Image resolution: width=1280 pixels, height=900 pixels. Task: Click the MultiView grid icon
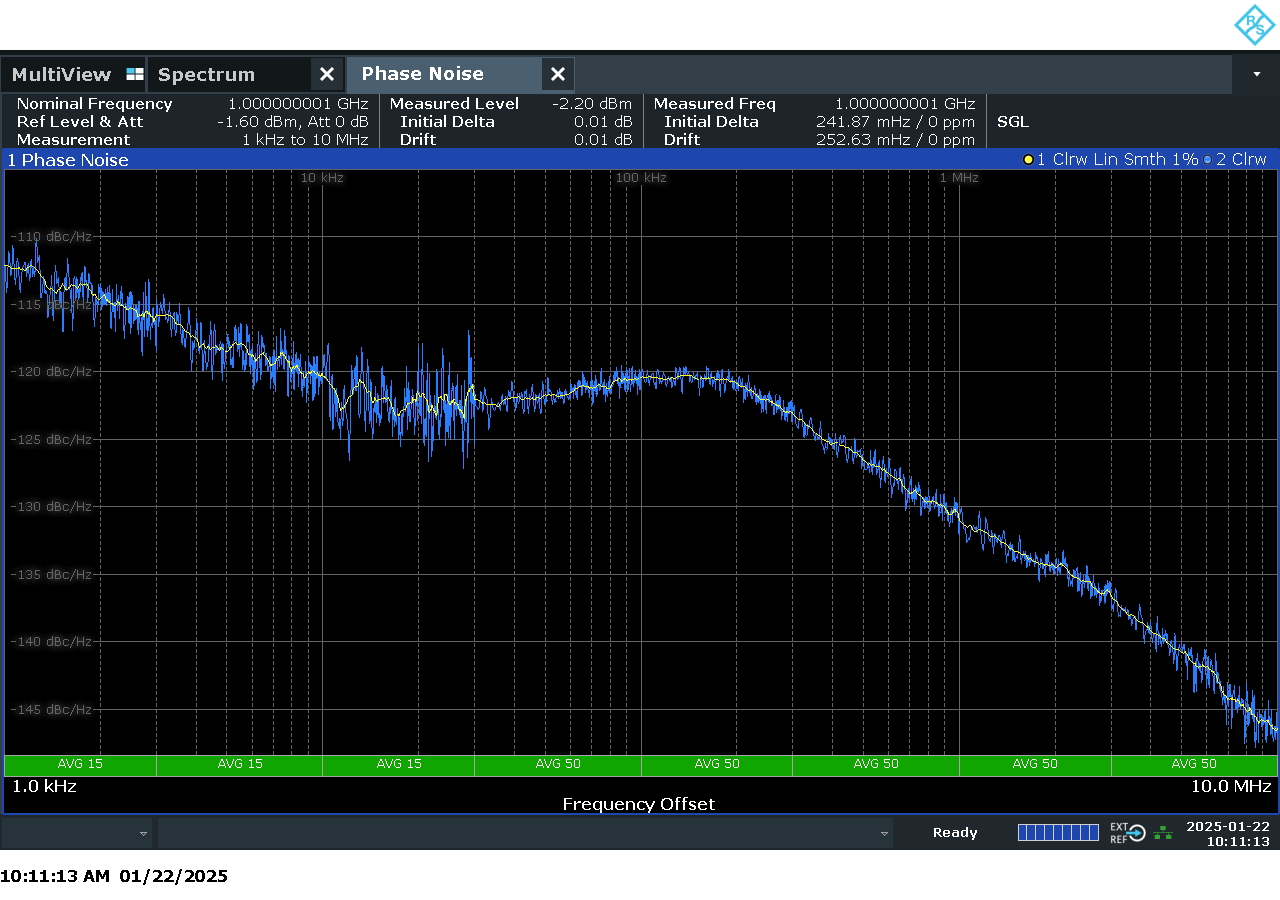[135, 74]
